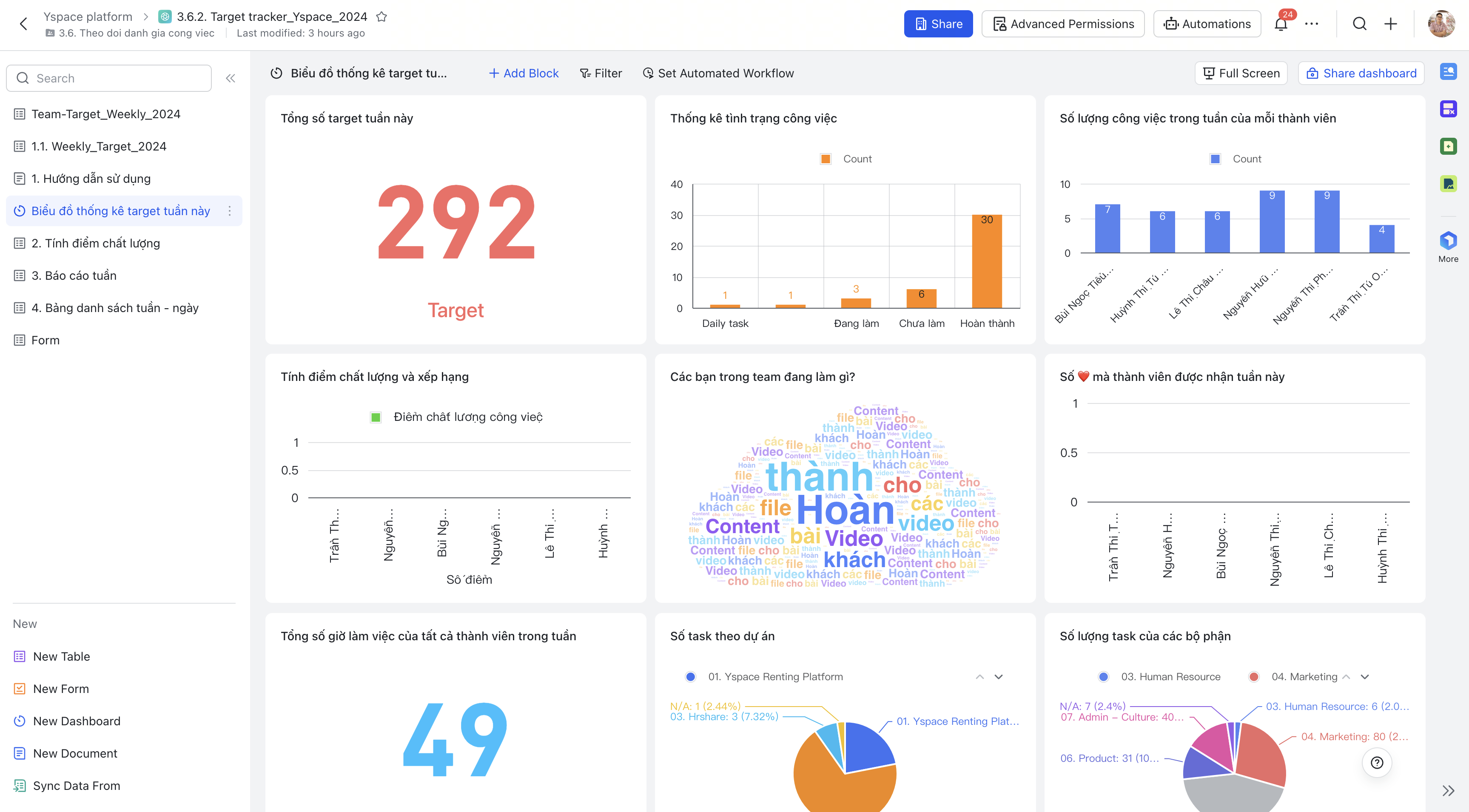This screenshot has width=1469, height=812.
Task: Open the Form table item
Action: point(124,341)
